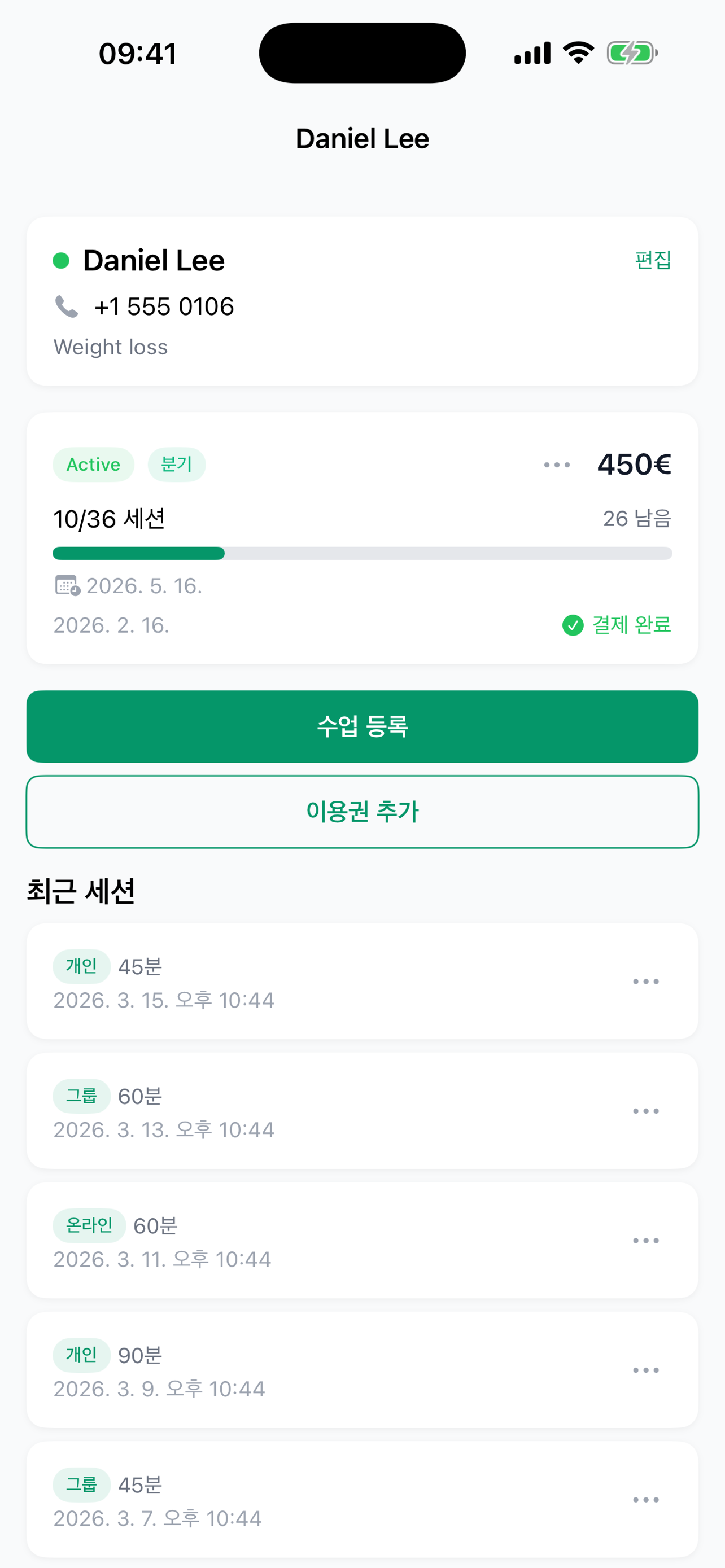The height and width of the screenshot is (1568, 725).
Task: Click the green status dot next to Daniel Lee
Action: [x=61, y=261]
